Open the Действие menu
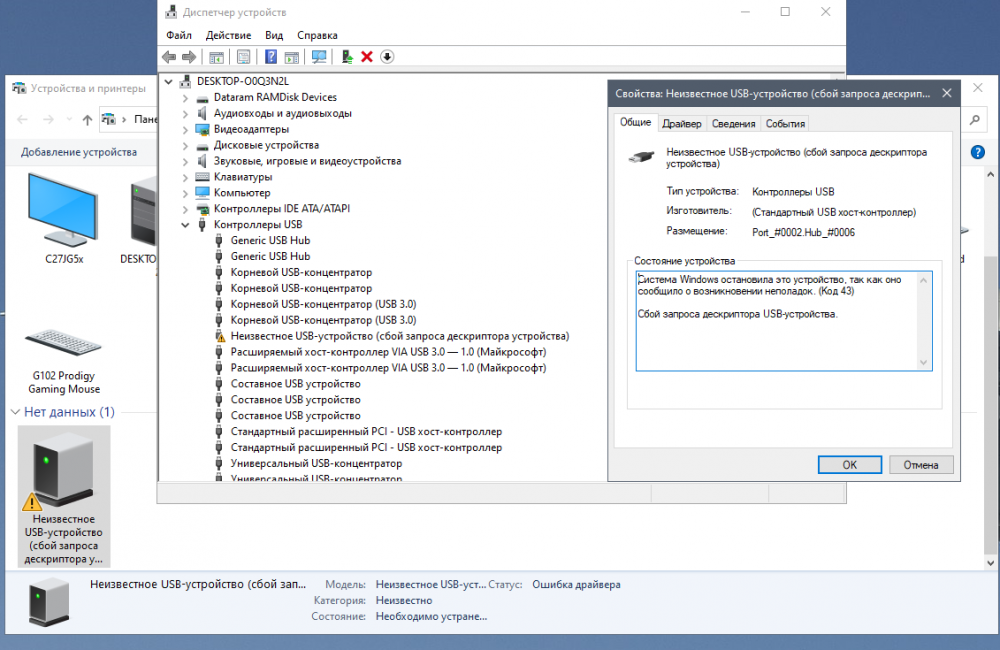 (228, 35)
